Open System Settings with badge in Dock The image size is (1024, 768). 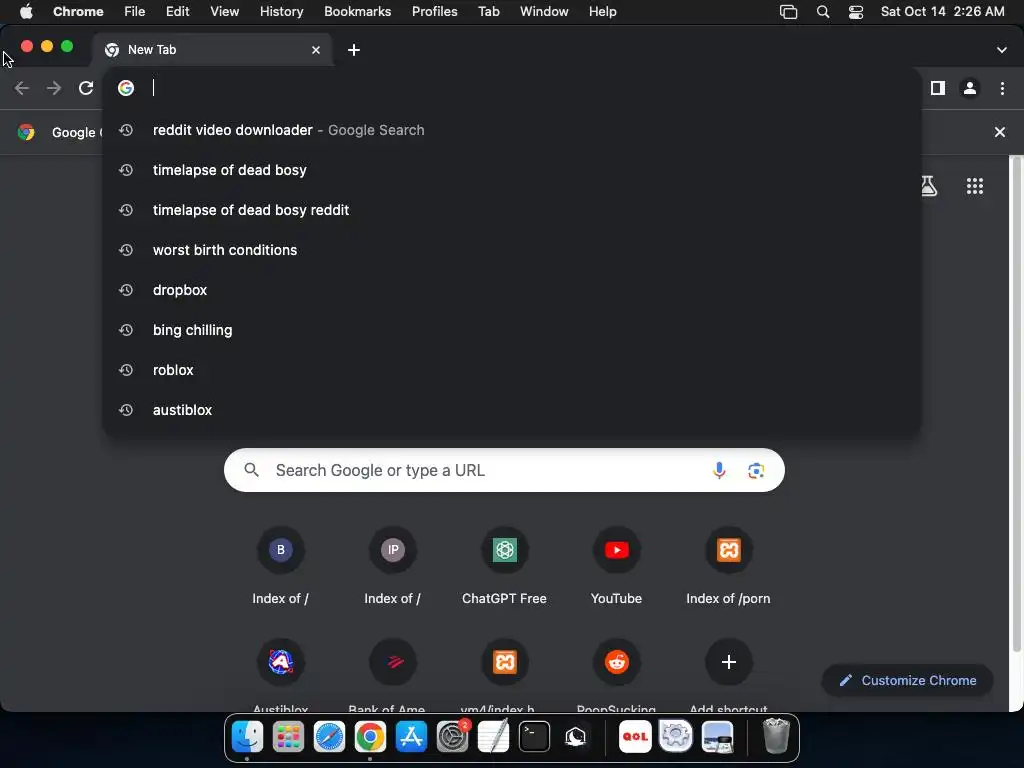click(453, 737)
